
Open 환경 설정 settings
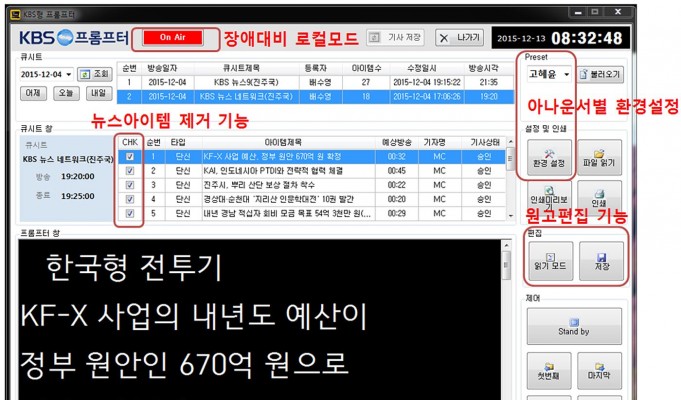tap(549, 158)
